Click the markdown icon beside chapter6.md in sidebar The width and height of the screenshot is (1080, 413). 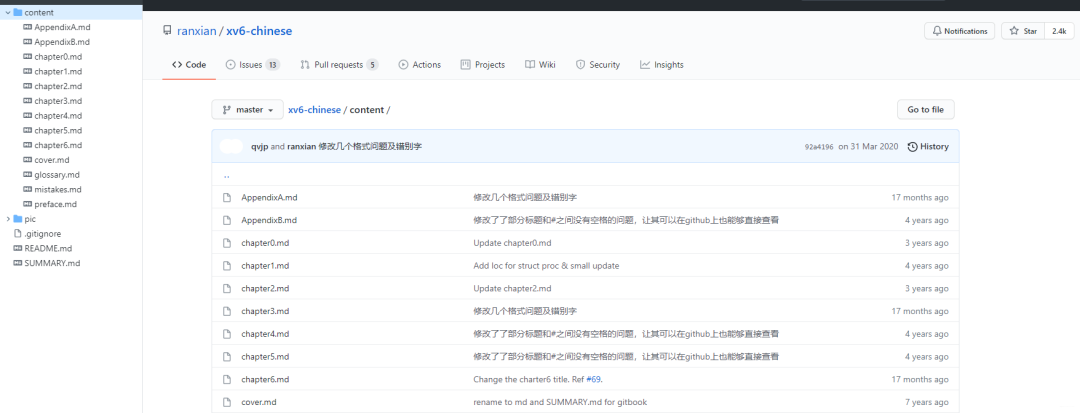click(x=28, y=145)
